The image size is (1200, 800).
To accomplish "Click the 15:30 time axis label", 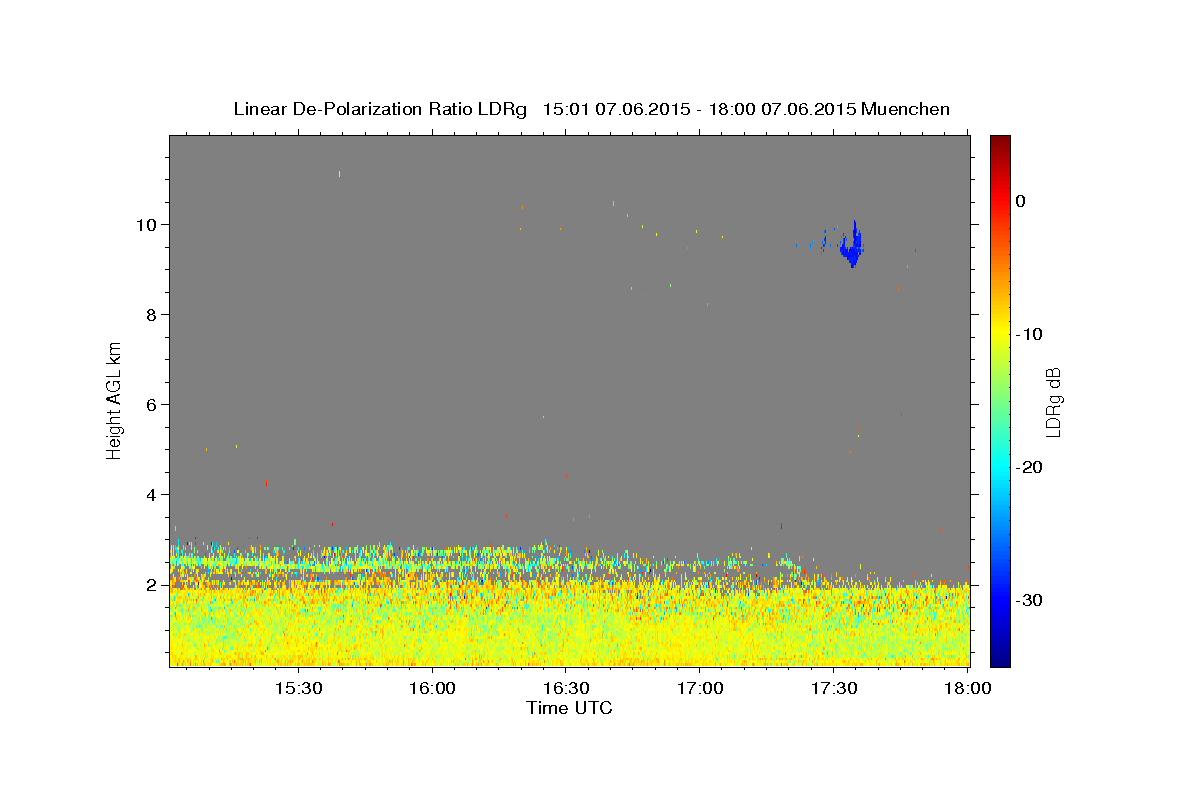I will pyautogui.click(x=298, y=689).
